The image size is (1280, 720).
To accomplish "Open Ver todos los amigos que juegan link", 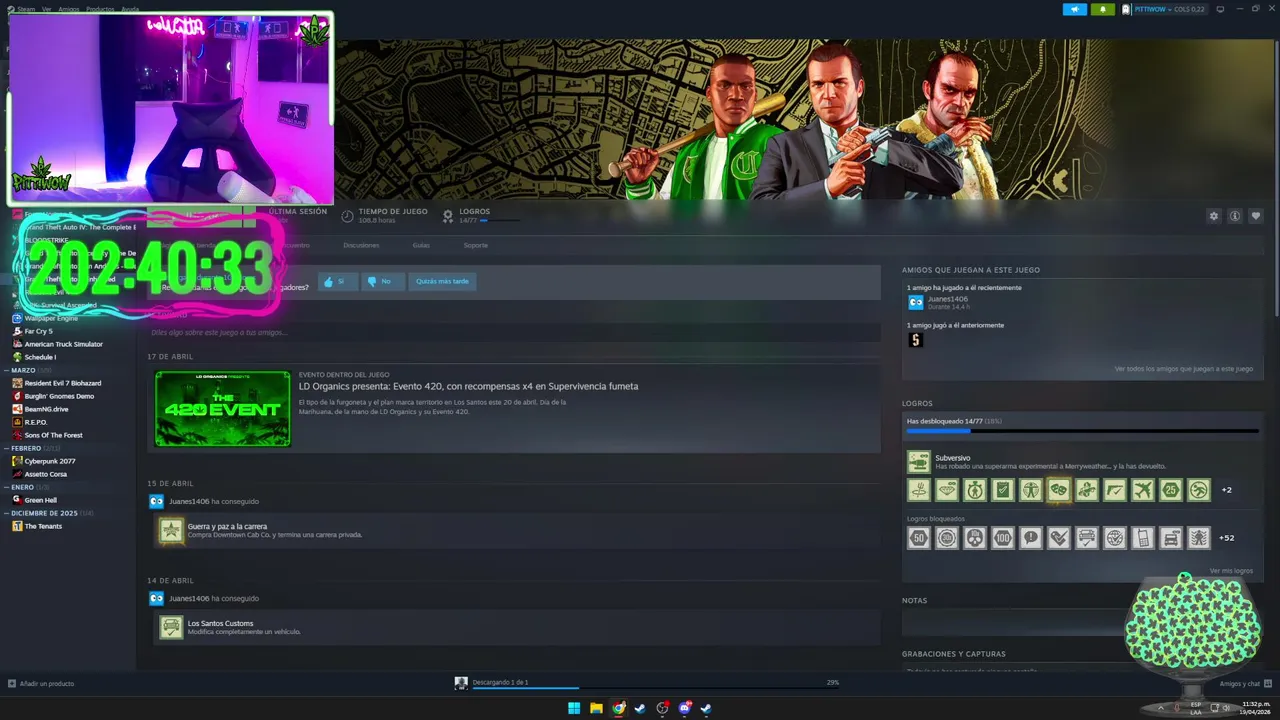I will click(x=1184, y=369).
